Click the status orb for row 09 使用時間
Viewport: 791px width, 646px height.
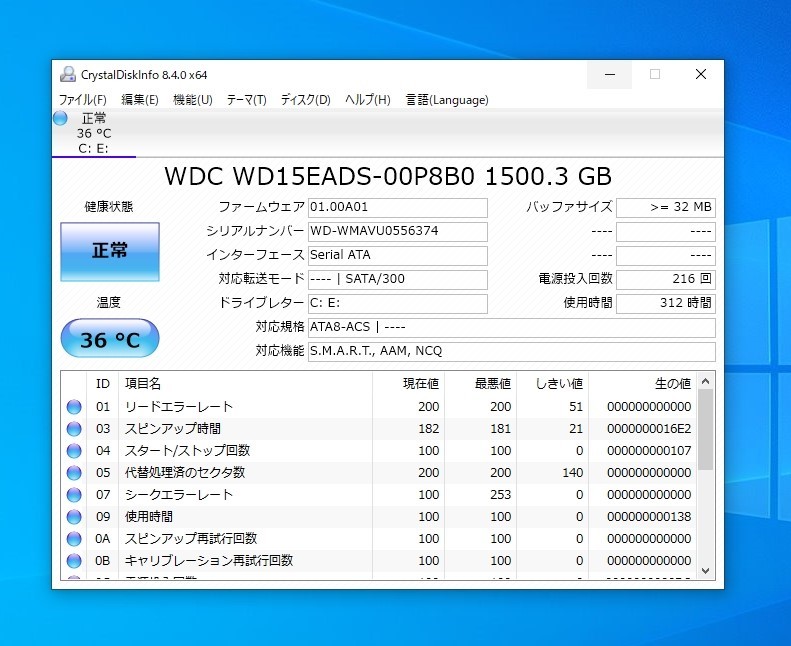pyautogui.click(x=74, y=516)
